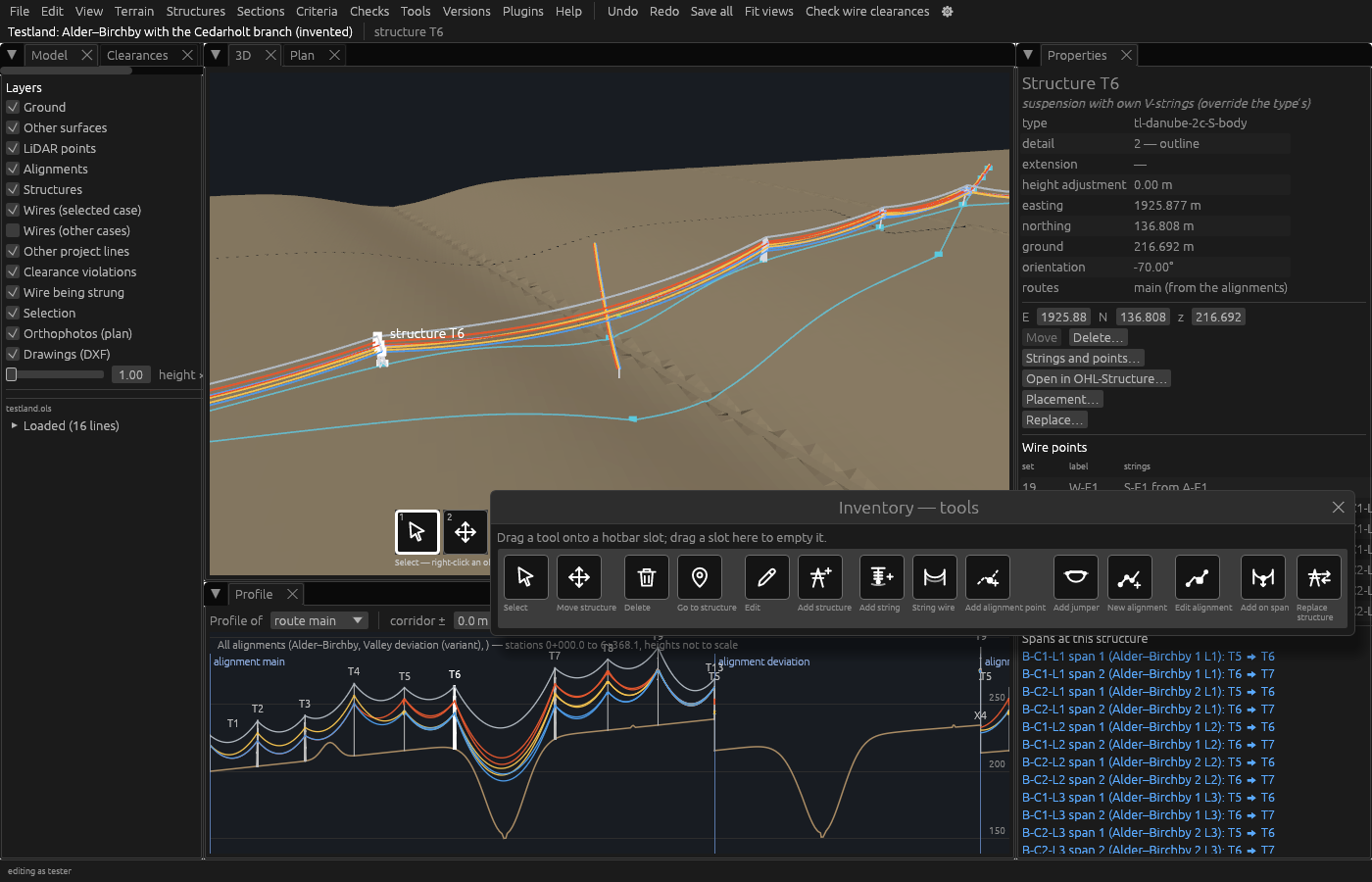Click the Delete trash tool icon
Viewport: 1372px width, 882px height.
[x=647, y=577]
